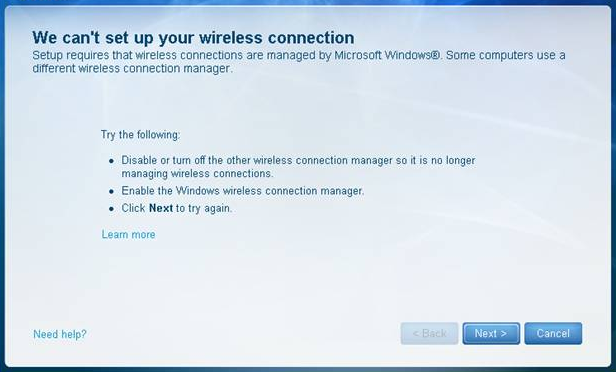
Task: Click the "managing wireless connections." continuation line
Action: [197, 174]
